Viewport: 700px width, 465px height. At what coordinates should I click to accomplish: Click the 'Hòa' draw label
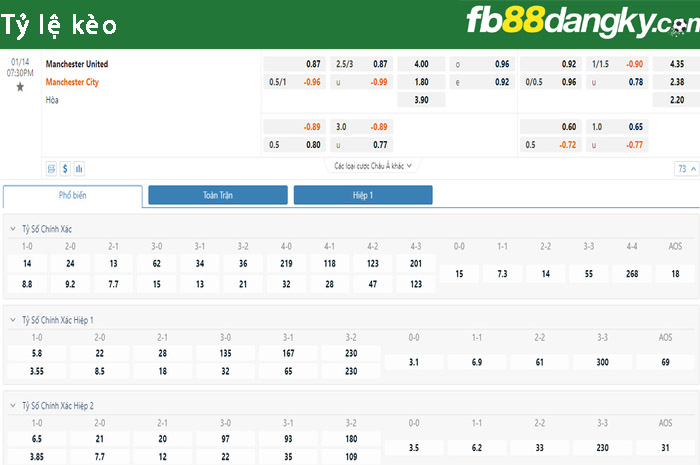pos(52,100)
